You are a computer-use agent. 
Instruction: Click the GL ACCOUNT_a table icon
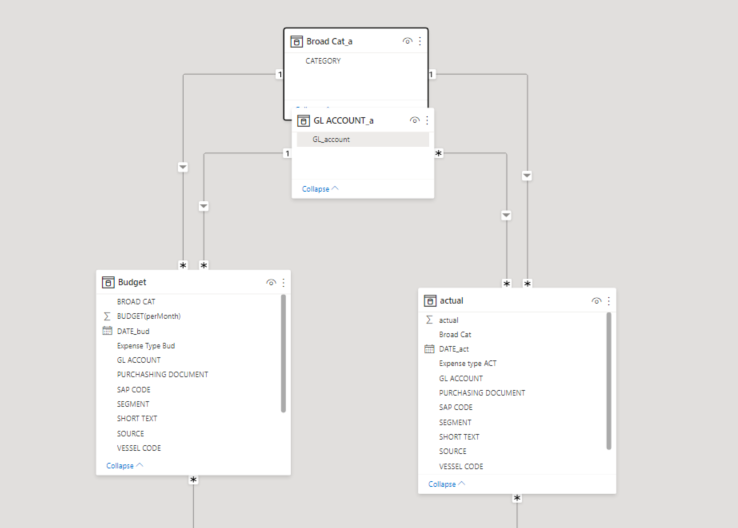click(304, 121)
